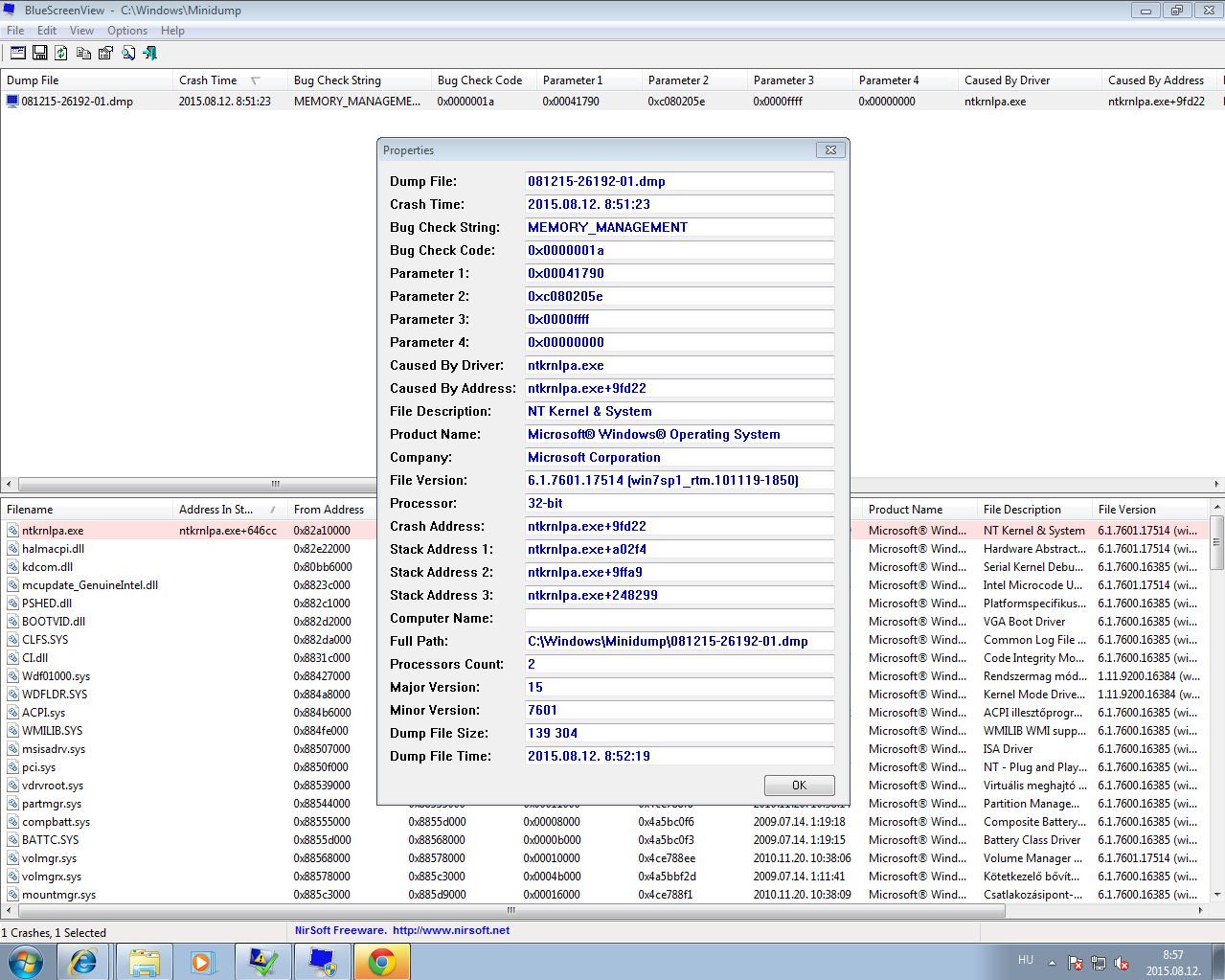Open Advanced Options from the toolbar
1225x980 pixels.
pos(18,53)
